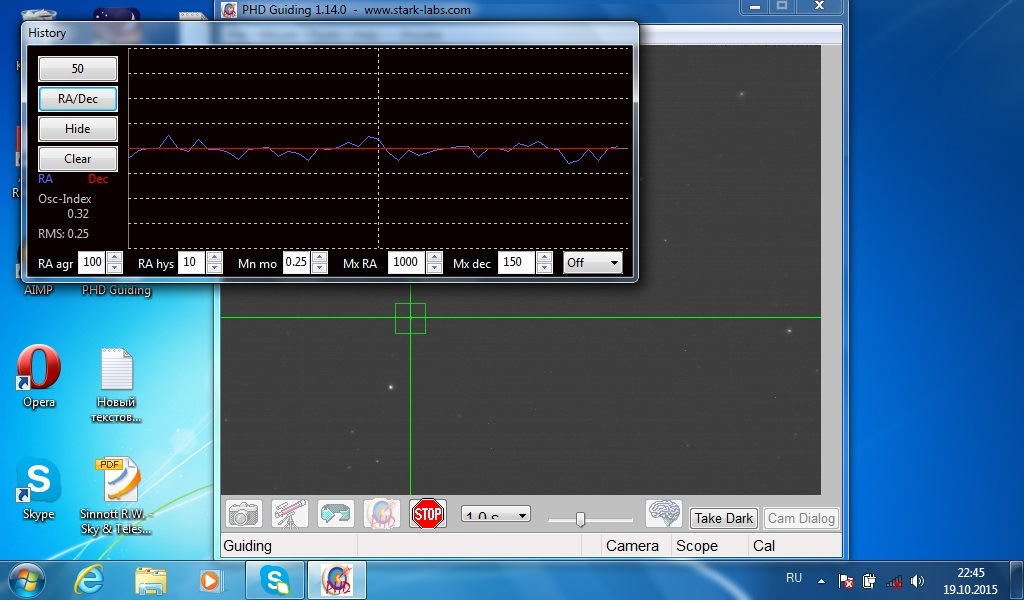Increase Mx dec value with up arrow
Image resolution: width=1024 pixels, height=600 pixels.
[x=543, y=257]
